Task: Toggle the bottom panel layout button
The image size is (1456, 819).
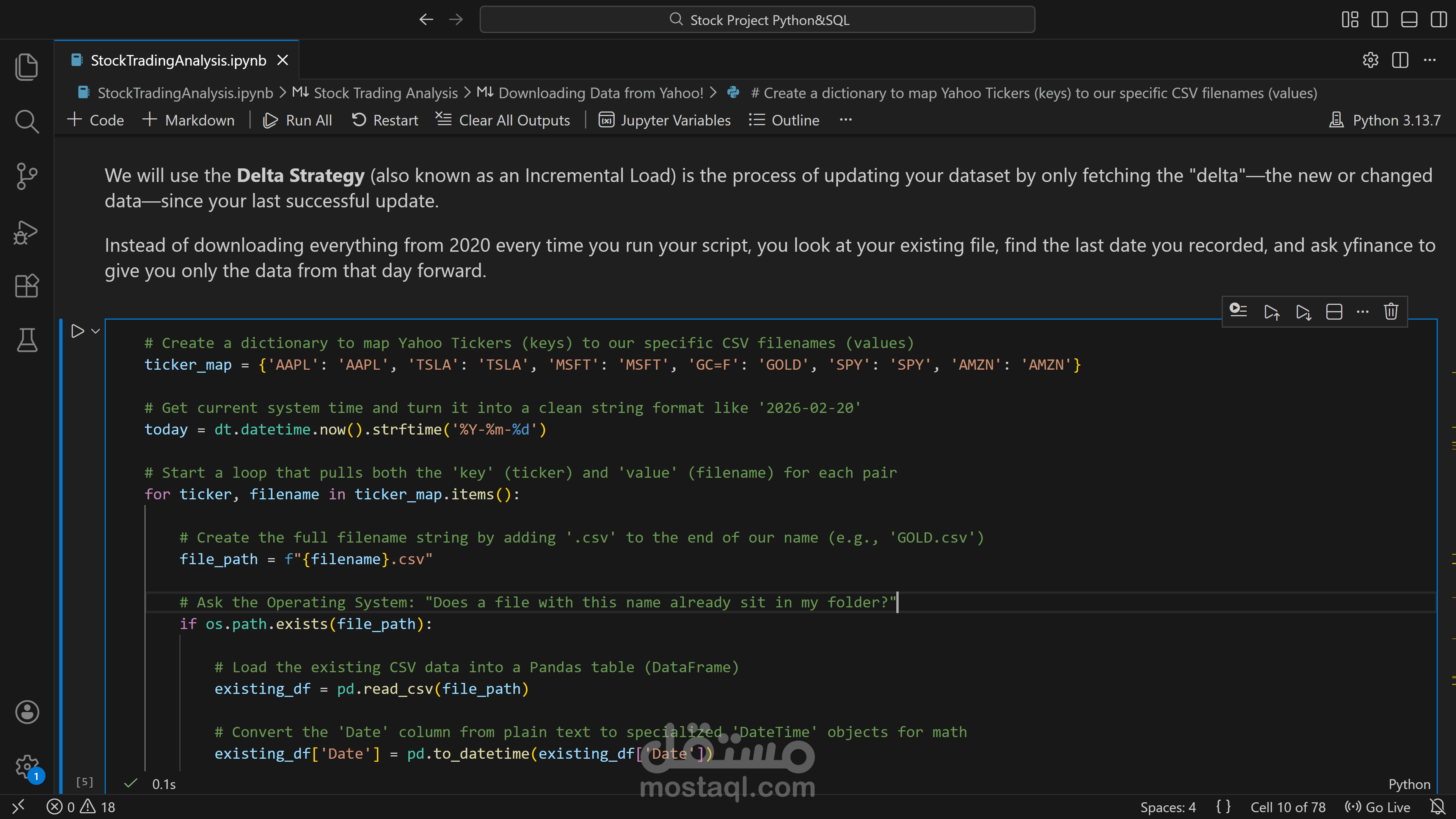Action: [1409, 20]
